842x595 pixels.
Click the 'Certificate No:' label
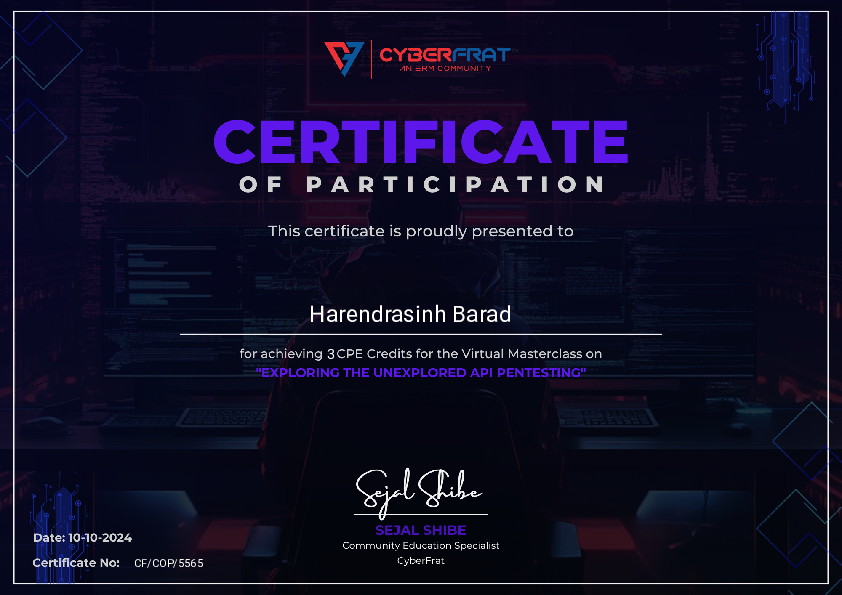click(76, 563)
